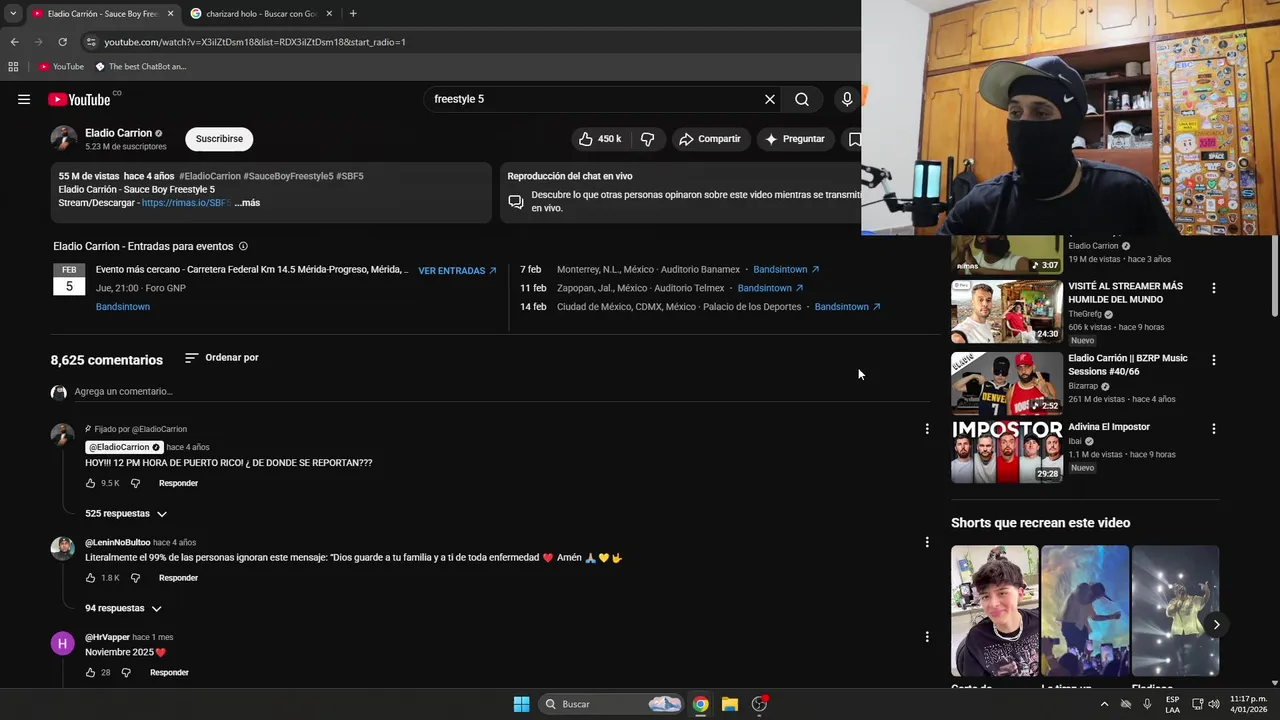Close the Eladio Carrión YouTube tab
This screenshot has height=720, width=1280.
(171, 14)
